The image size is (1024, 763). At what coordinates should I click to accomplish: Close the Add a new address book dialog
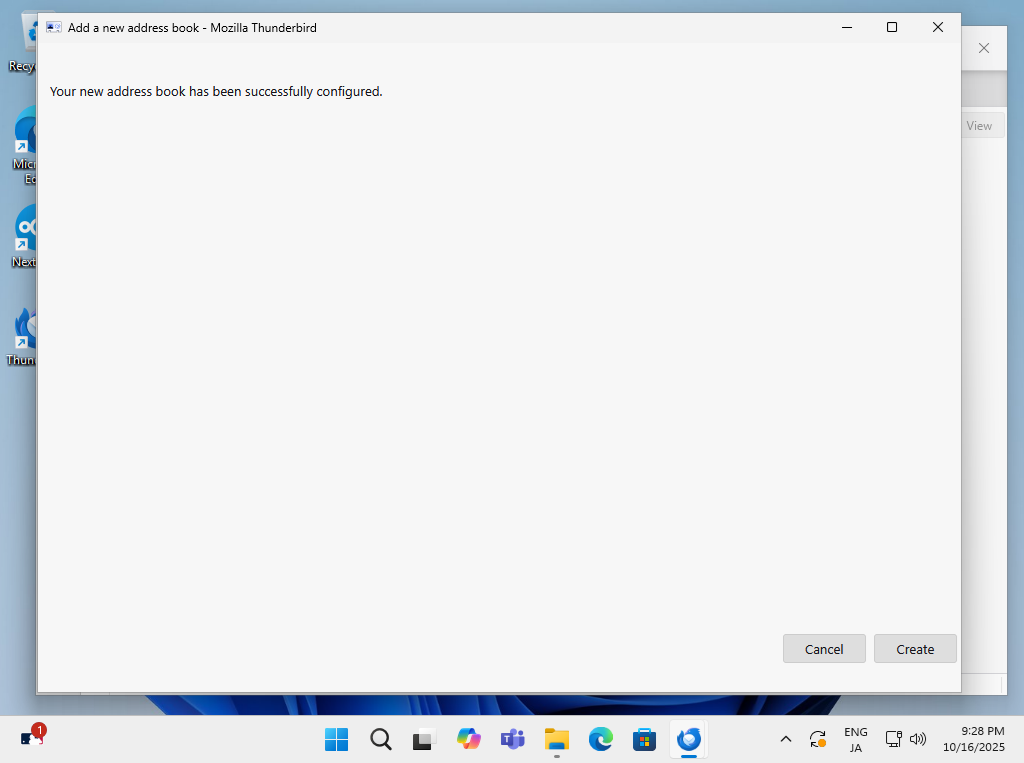[x=938, y=28]
